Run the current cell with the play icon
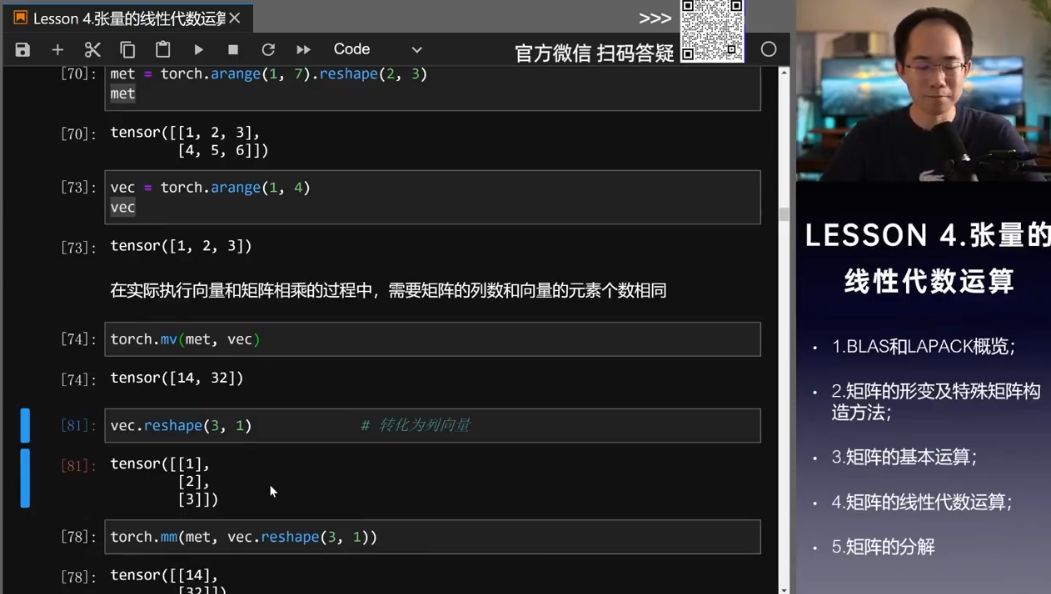 pos(197,48)
